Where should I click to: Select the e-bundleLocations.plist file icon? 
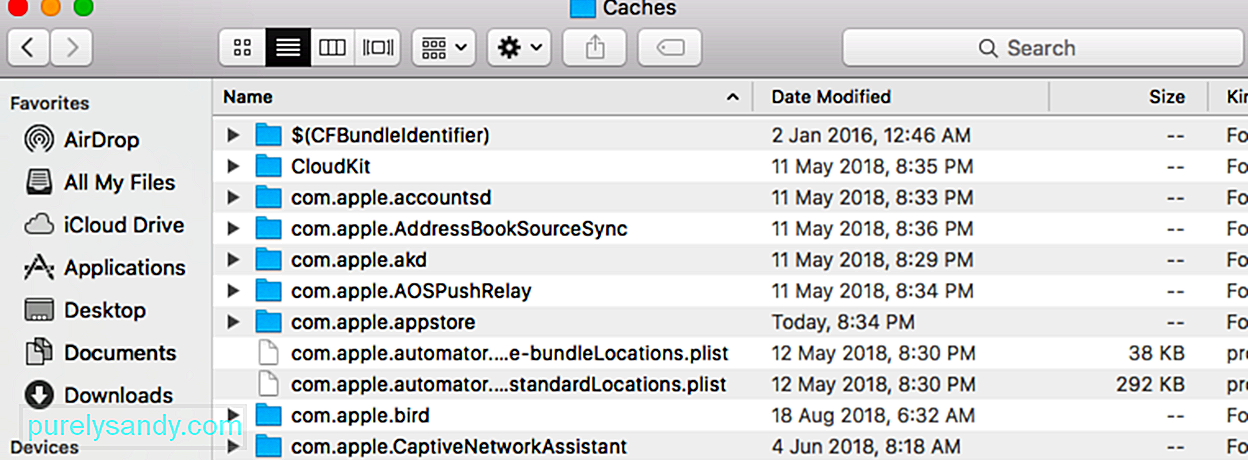[x=269, y=353]
